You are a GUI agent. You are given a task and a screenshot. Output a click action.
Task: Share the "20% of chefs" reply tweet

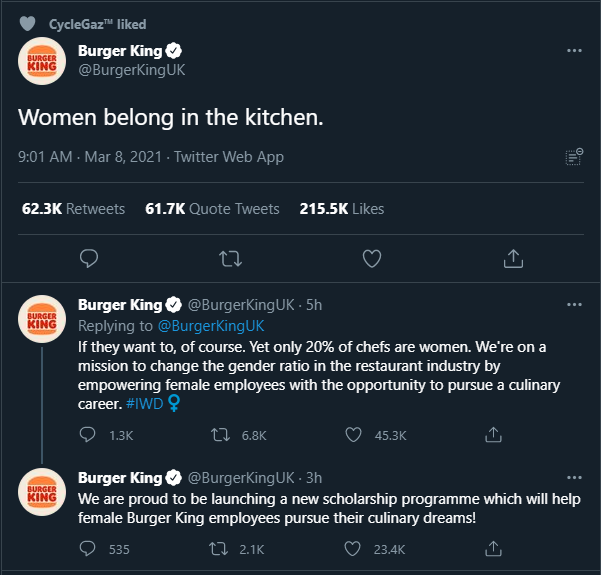point(492,435)
